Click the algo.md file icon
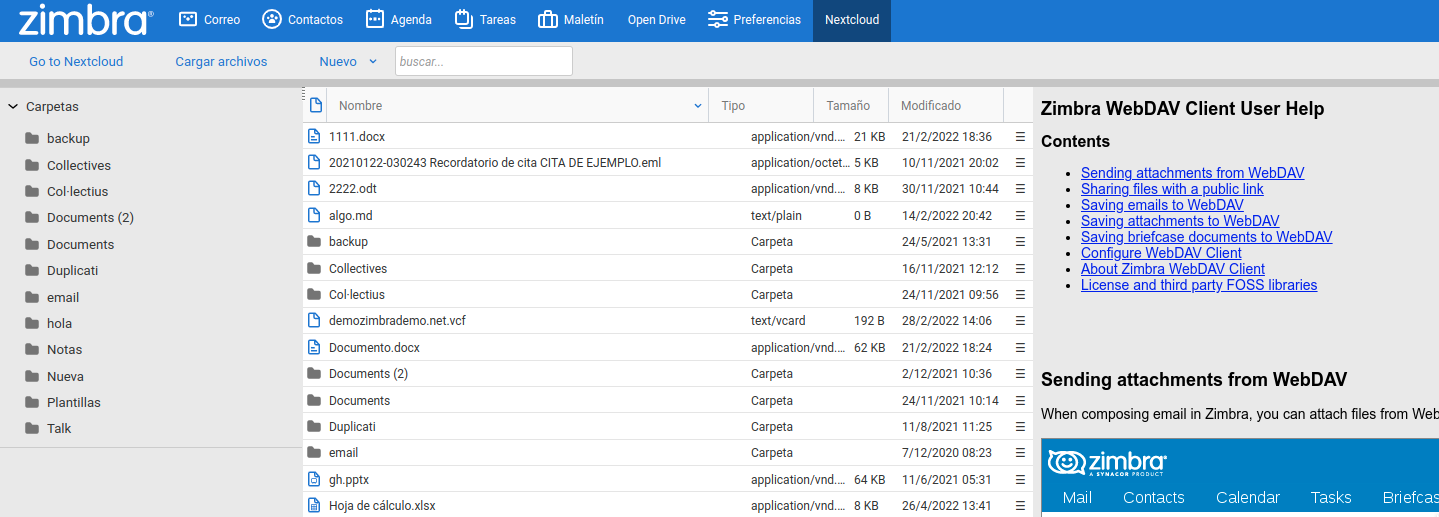 (314, 215)
